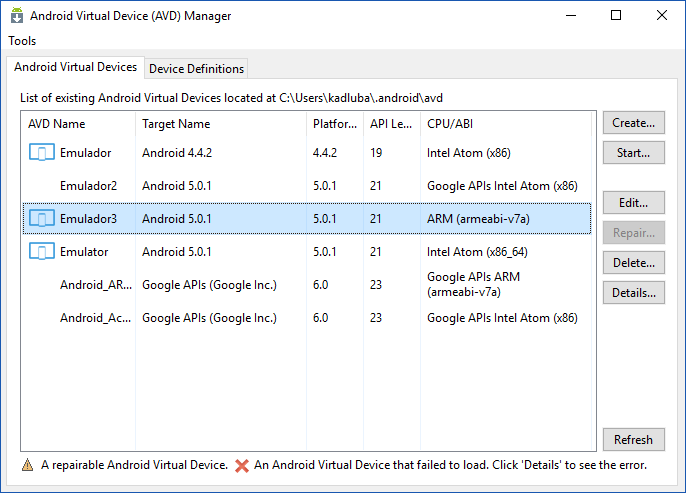The width and height of the screenshot is (686, 493).
Task: Select the Android_Ac... row name
Action: tap(95, 318)
